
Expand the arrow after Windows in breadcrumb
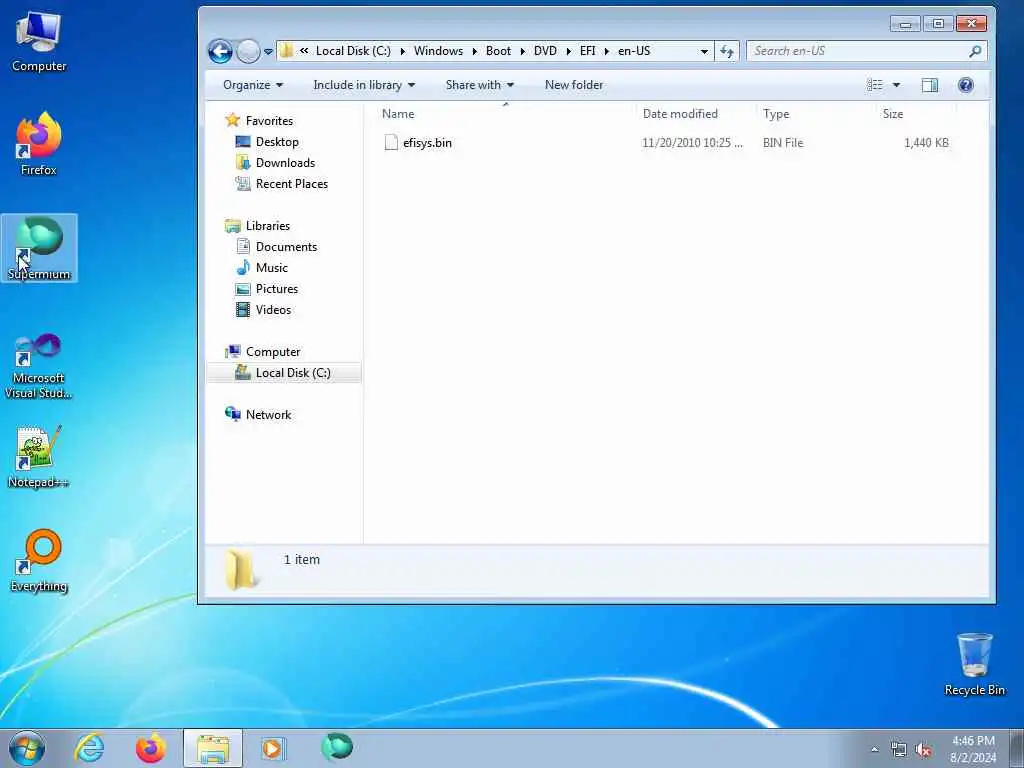(475, 51)
